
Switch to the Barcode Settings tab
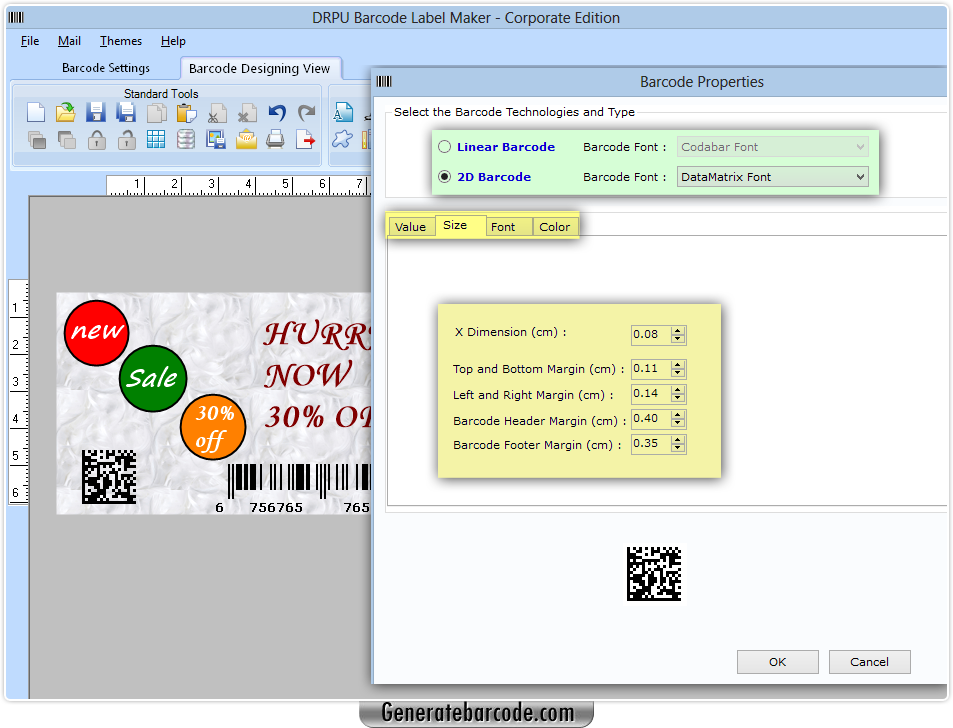point(105,68)
